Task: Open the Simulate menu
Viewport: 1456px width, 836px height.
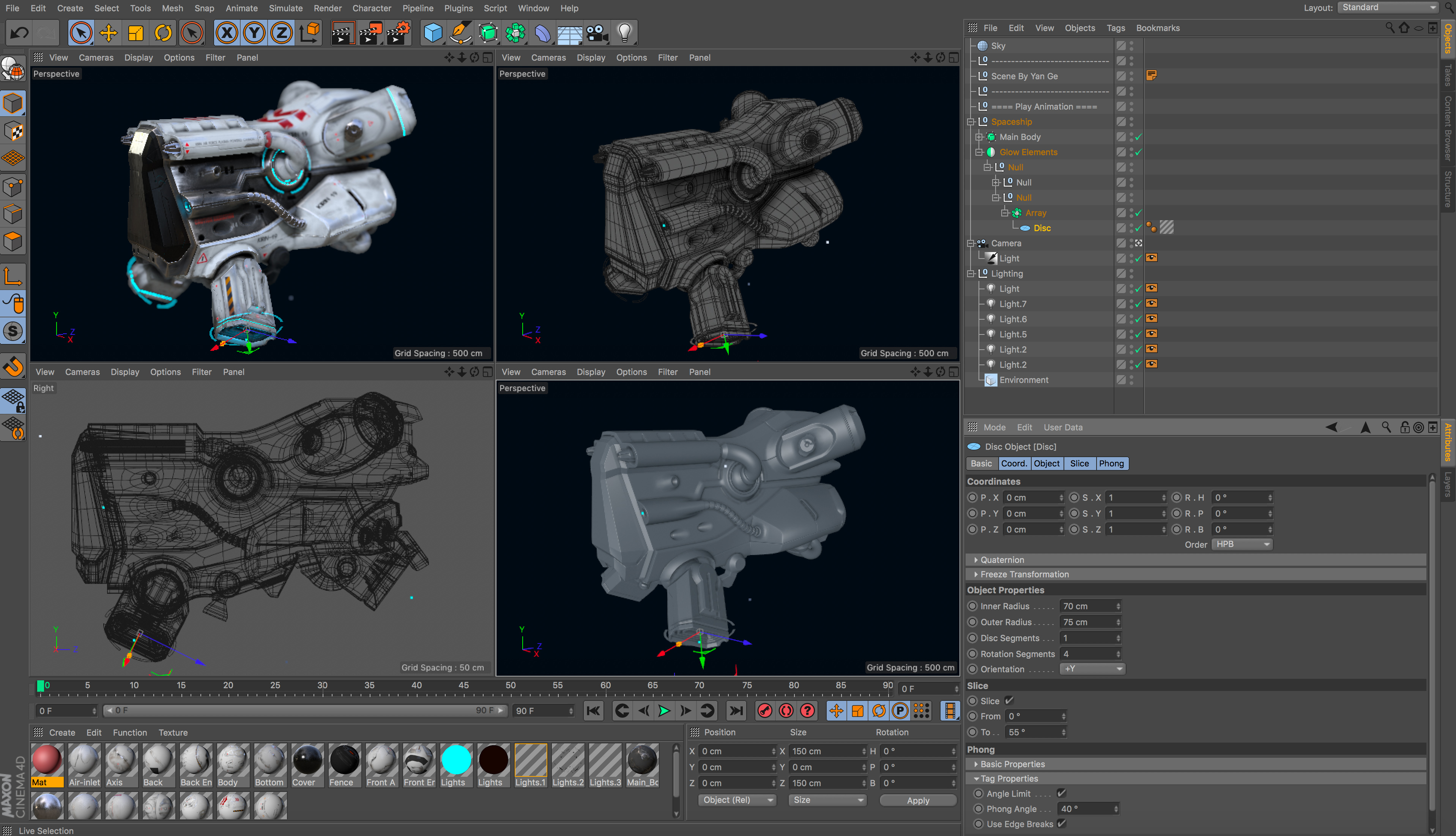Action: coord(285,8)
